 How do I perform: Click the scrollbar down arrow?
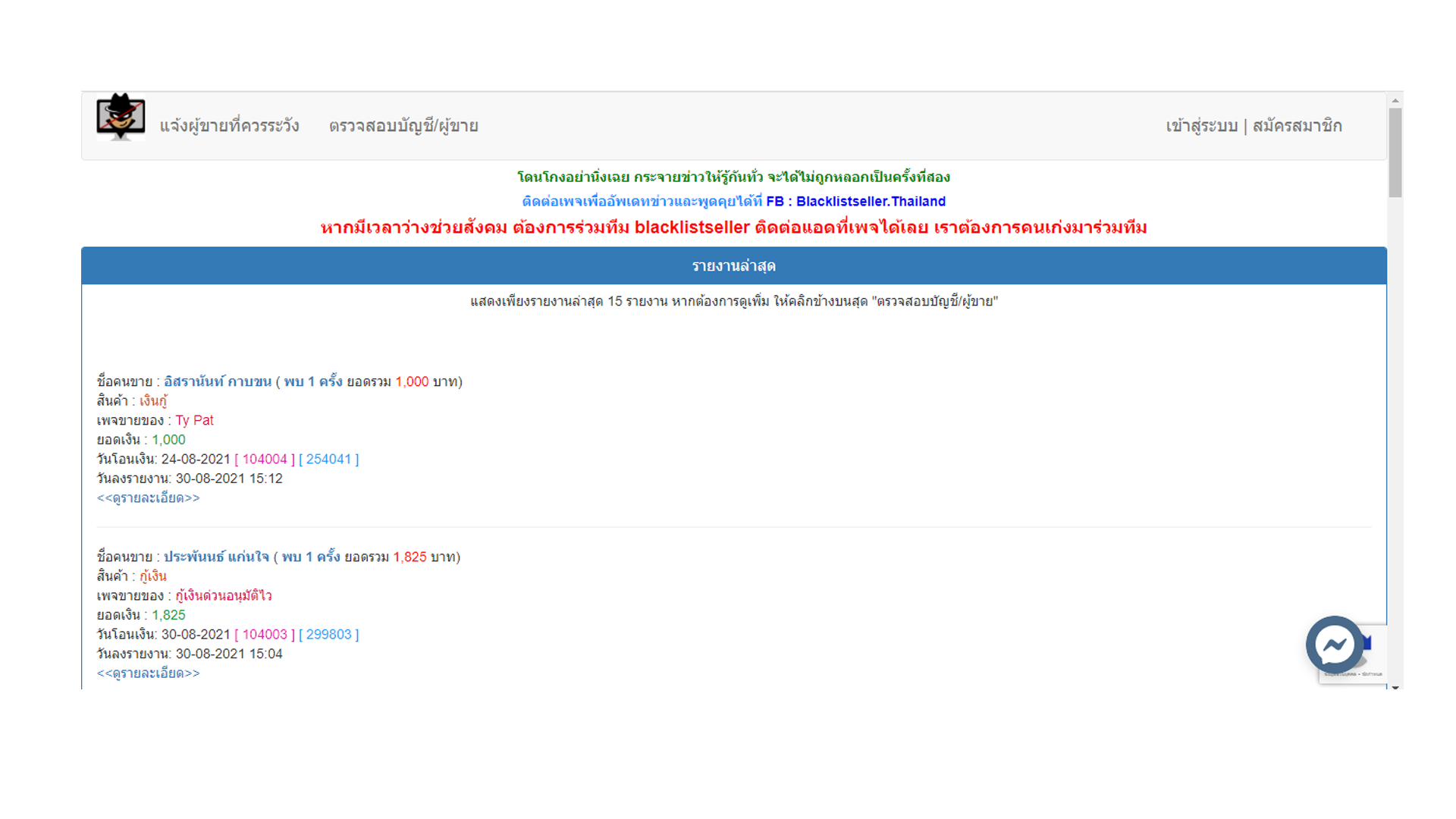tap(1395, 686)
